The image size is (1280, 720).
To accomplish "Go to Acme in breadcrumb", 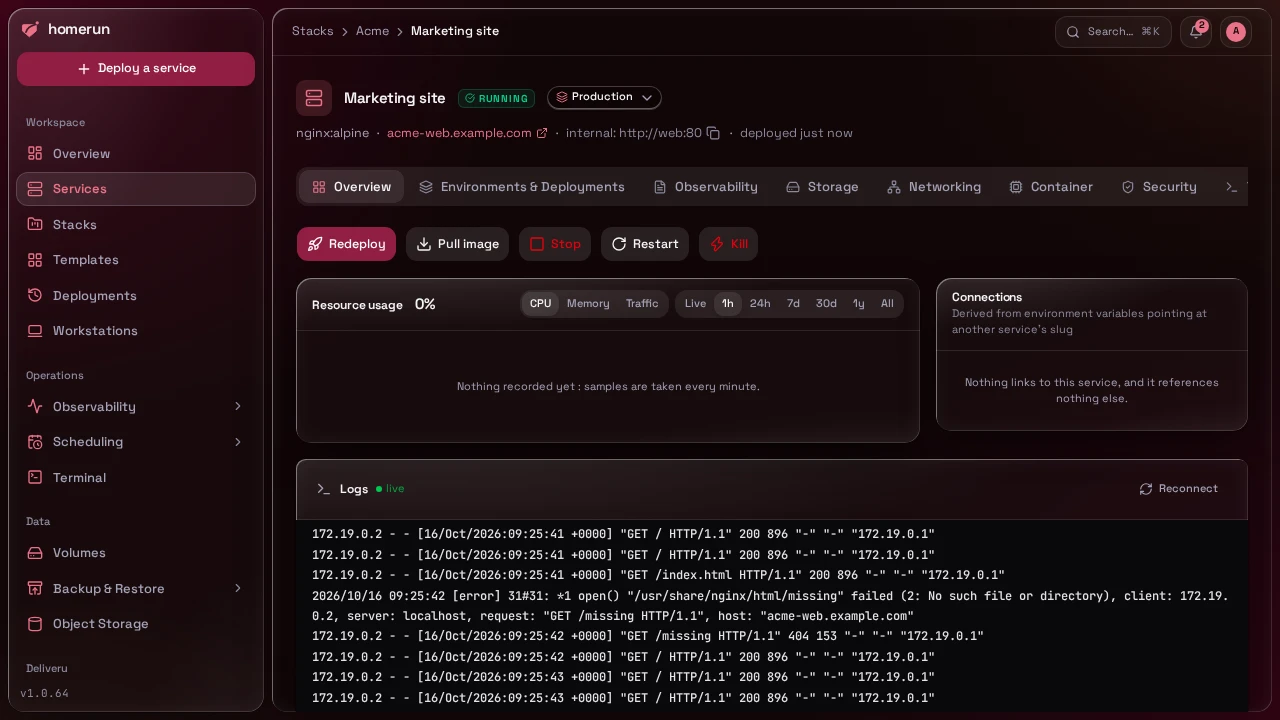I will pos(372,31).
